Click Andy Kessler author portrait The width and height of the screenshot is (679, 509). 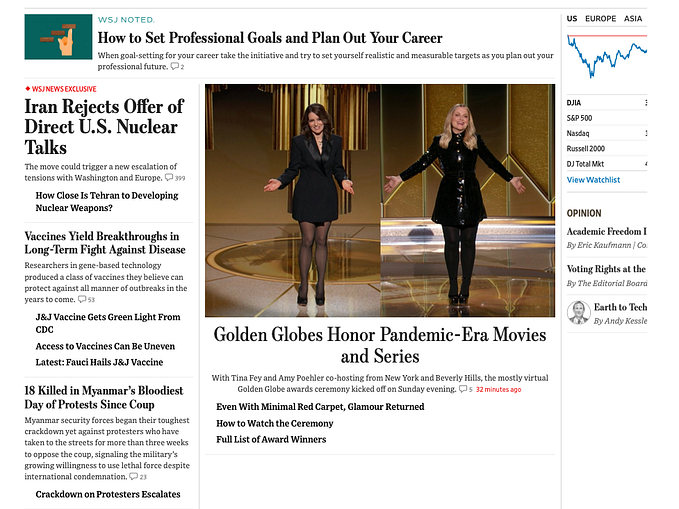pyautogui.click(x=579, y=313)
